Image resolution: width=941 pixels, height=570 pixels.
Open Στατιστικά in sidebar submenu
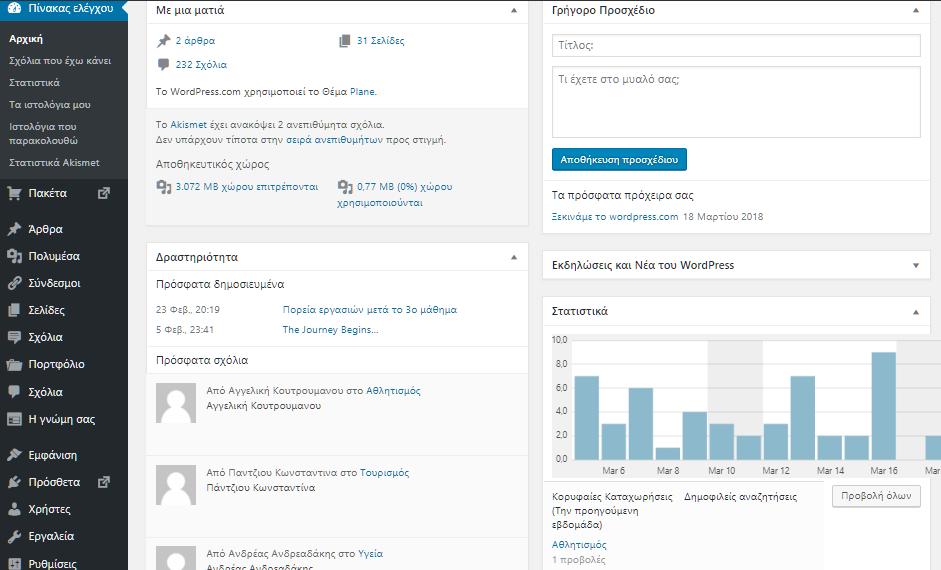(x=34, y=83)
